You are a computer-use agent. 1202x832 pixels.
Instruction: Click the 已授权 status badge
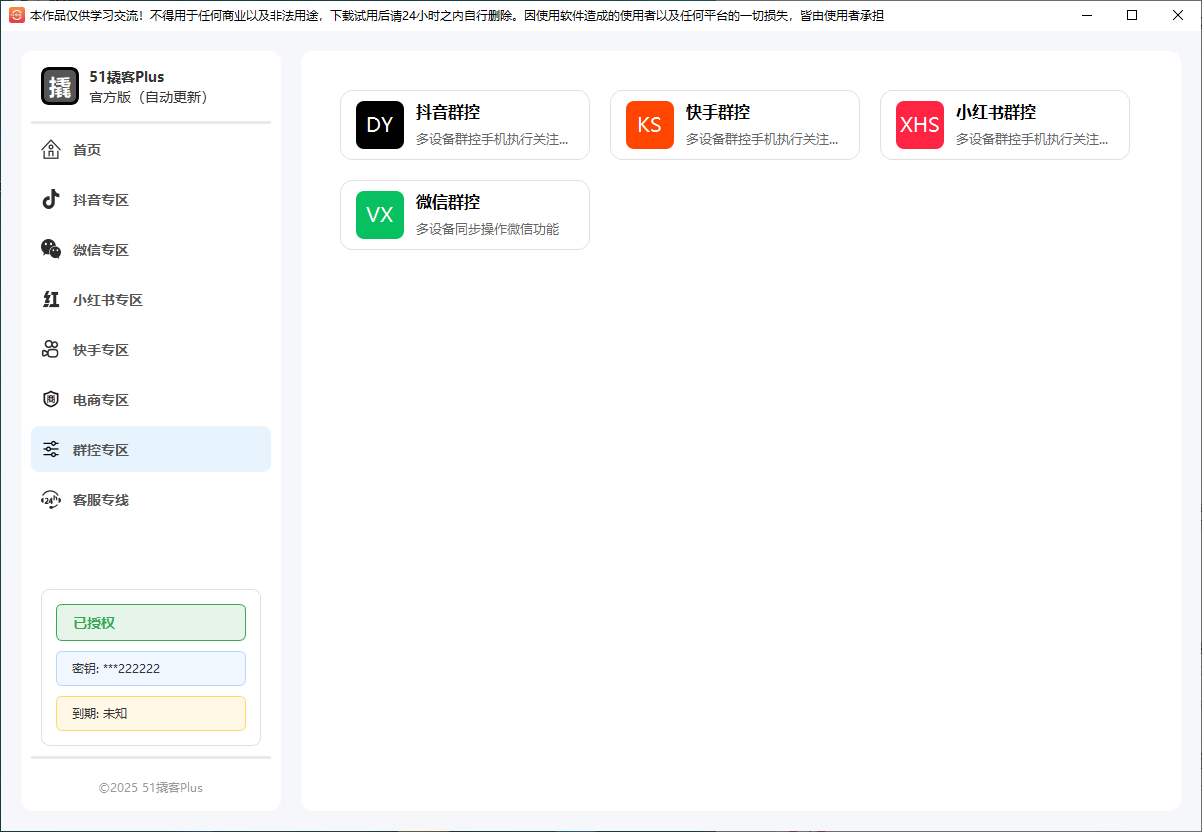click(150, 622)
